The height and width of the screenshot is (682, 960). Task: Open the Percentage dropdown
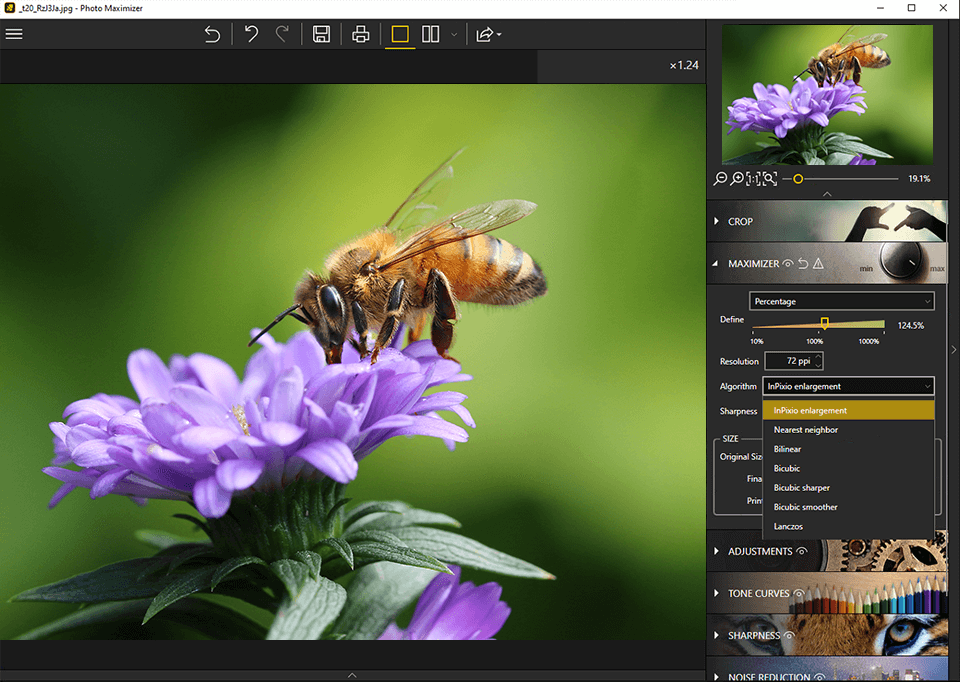[841, 301]
